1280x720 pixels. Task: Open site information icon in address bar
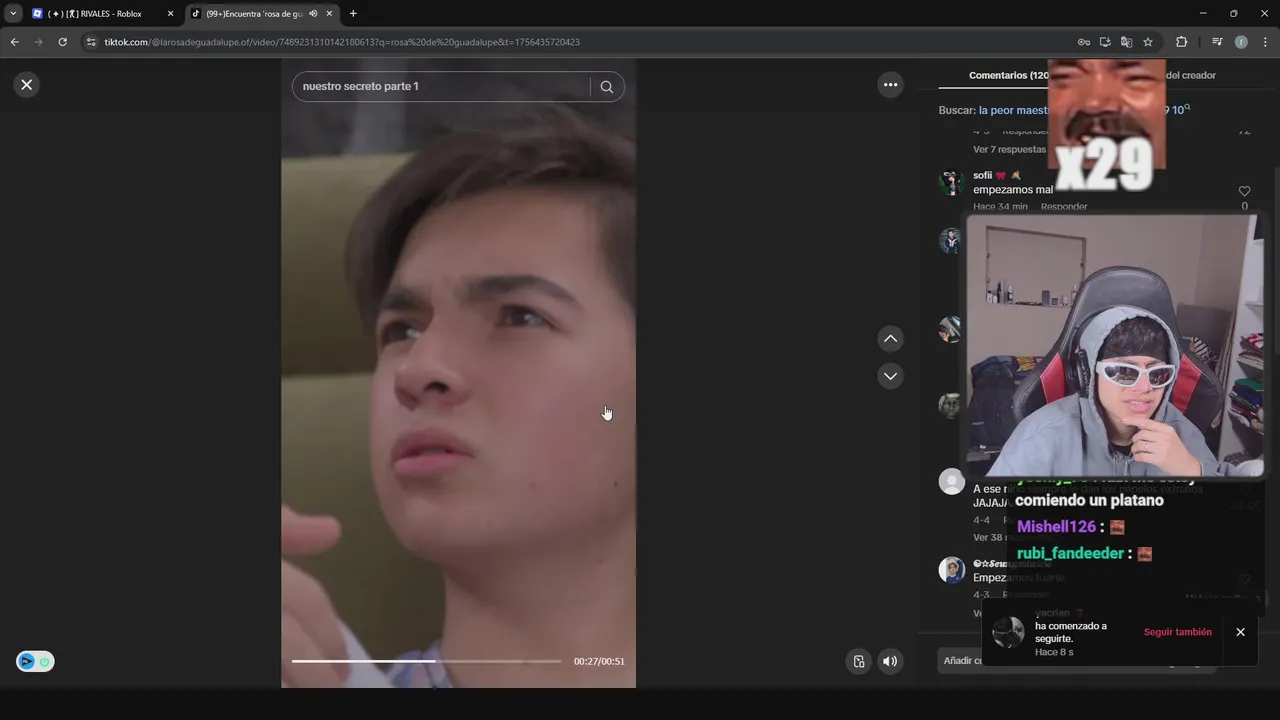(91, 42)
